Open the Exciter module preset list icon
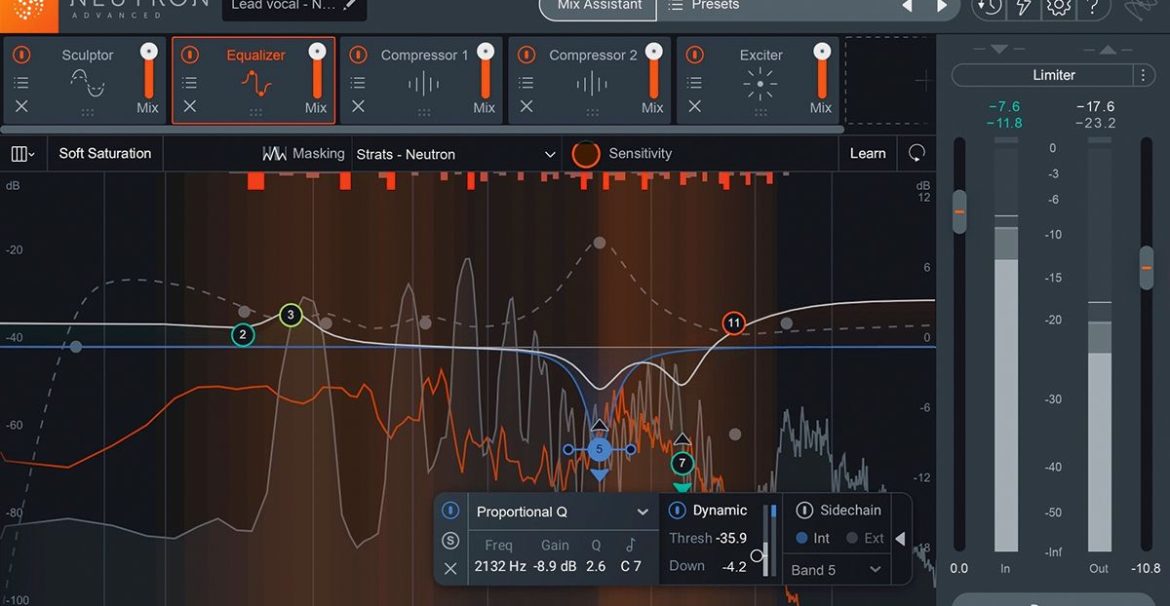This screenshot has height=606, width=1170. pos(695,82)
